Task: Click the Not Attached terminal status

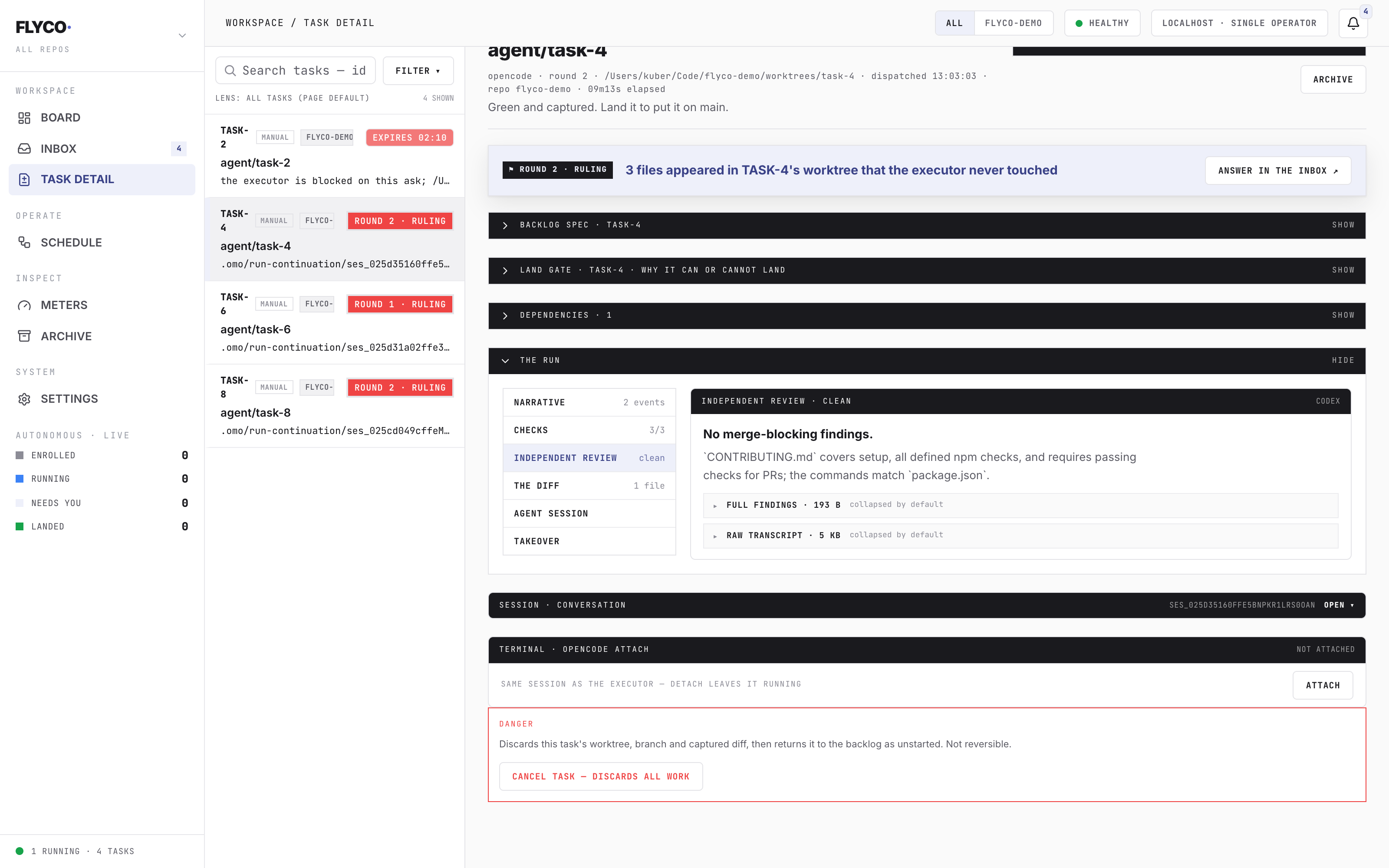Action: coord(1325,649)
